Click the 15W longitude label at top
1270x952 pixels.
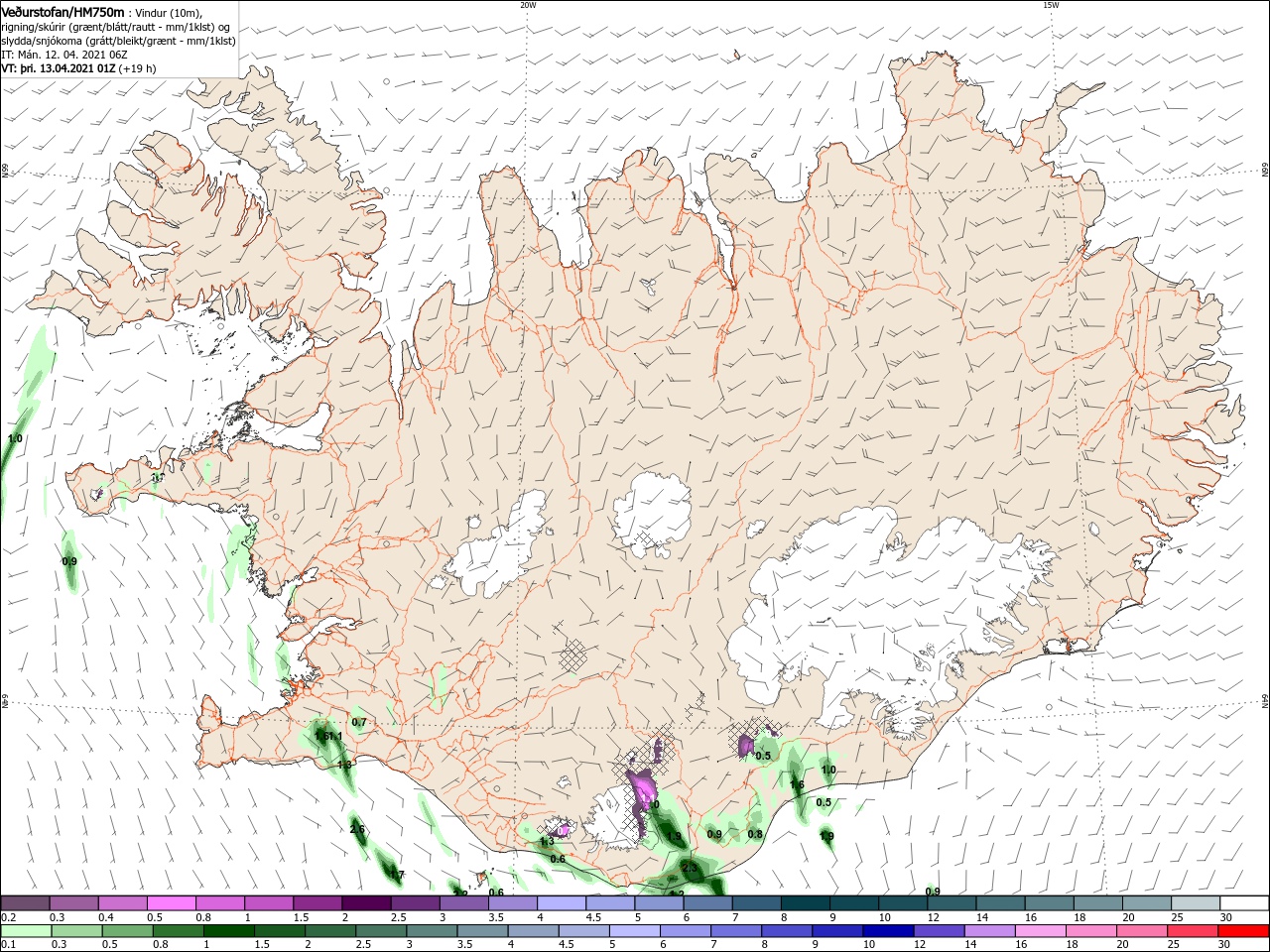[x=1051, y=5]
